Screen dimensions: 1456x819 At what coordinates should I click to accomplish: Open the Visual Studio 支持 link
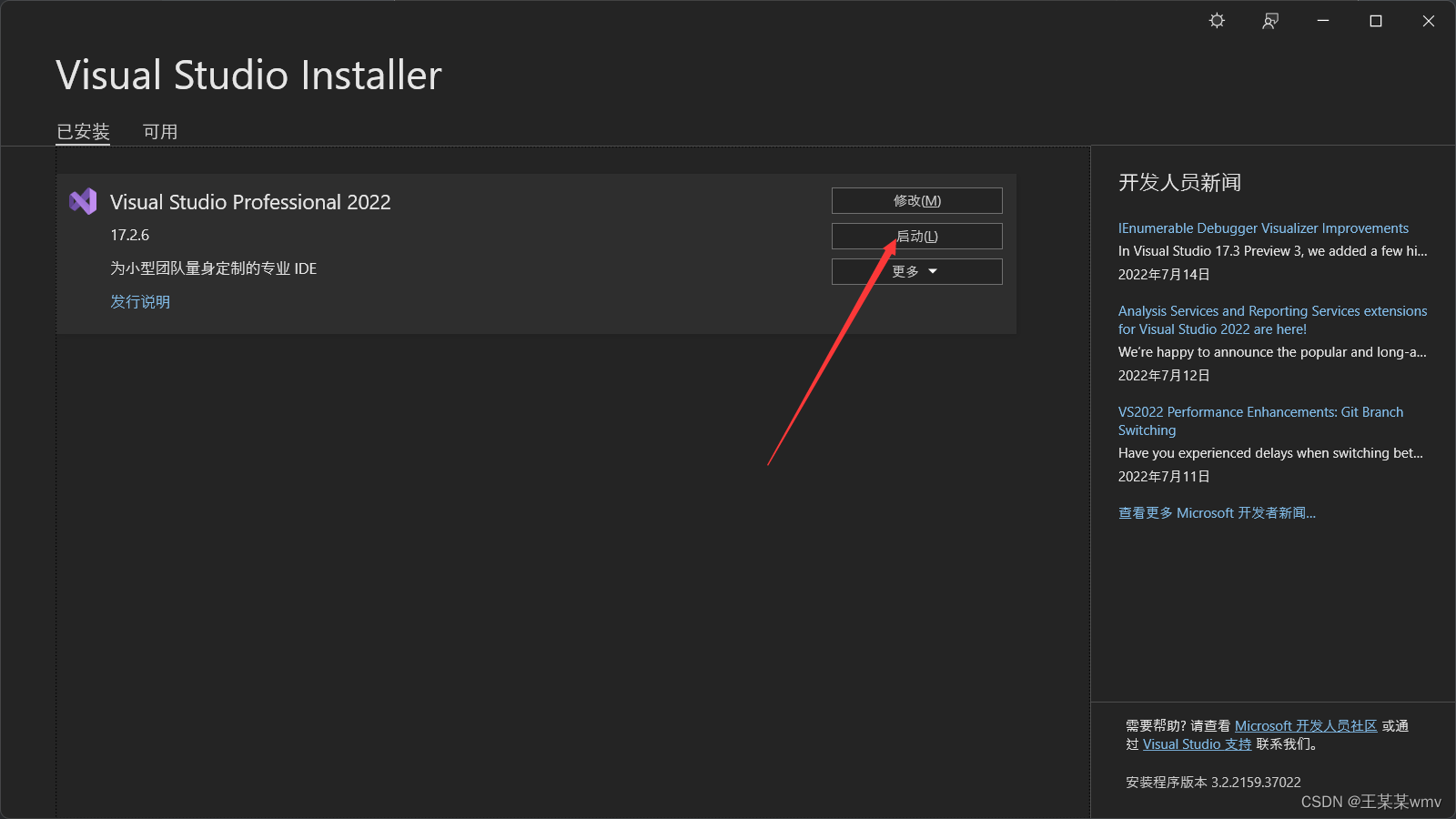pos(1196,743)
